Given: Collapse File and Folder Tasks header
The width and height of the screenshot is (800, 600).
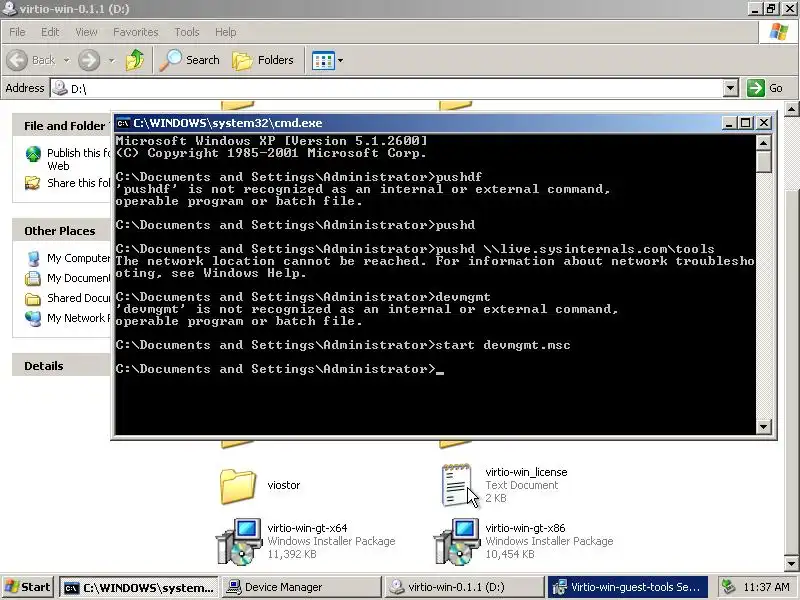Looking at the screenshot, I should tap(61, 126).
